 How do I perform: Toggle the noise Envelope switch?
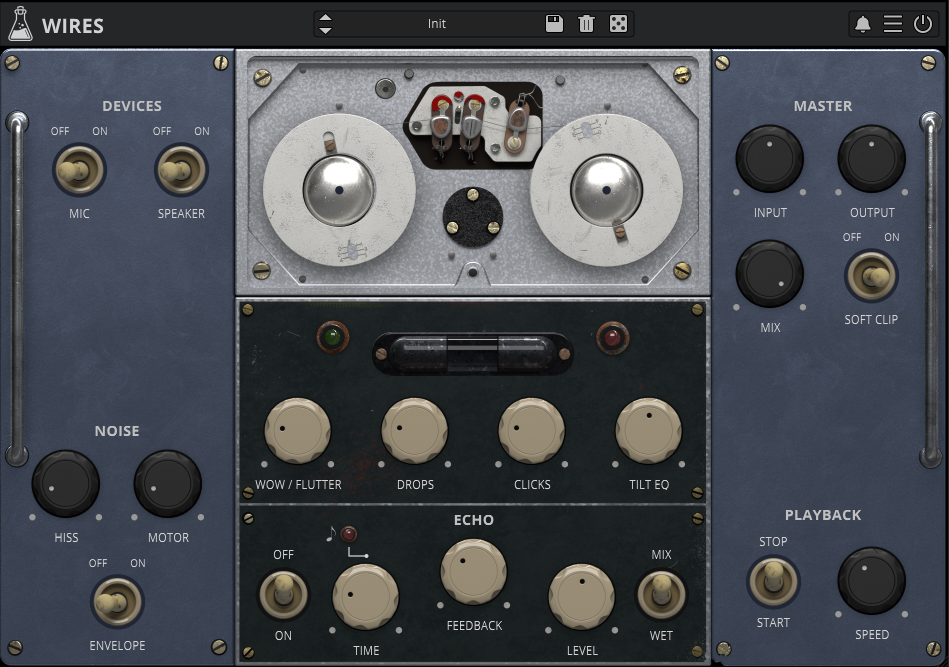pos(117,603)
